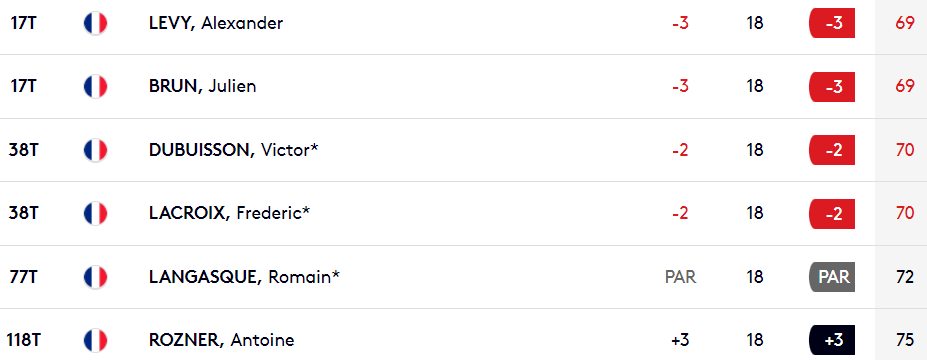Click the red -2 badge in Lacroix's row
Screen dimensions: 927x360
[832, 213]
